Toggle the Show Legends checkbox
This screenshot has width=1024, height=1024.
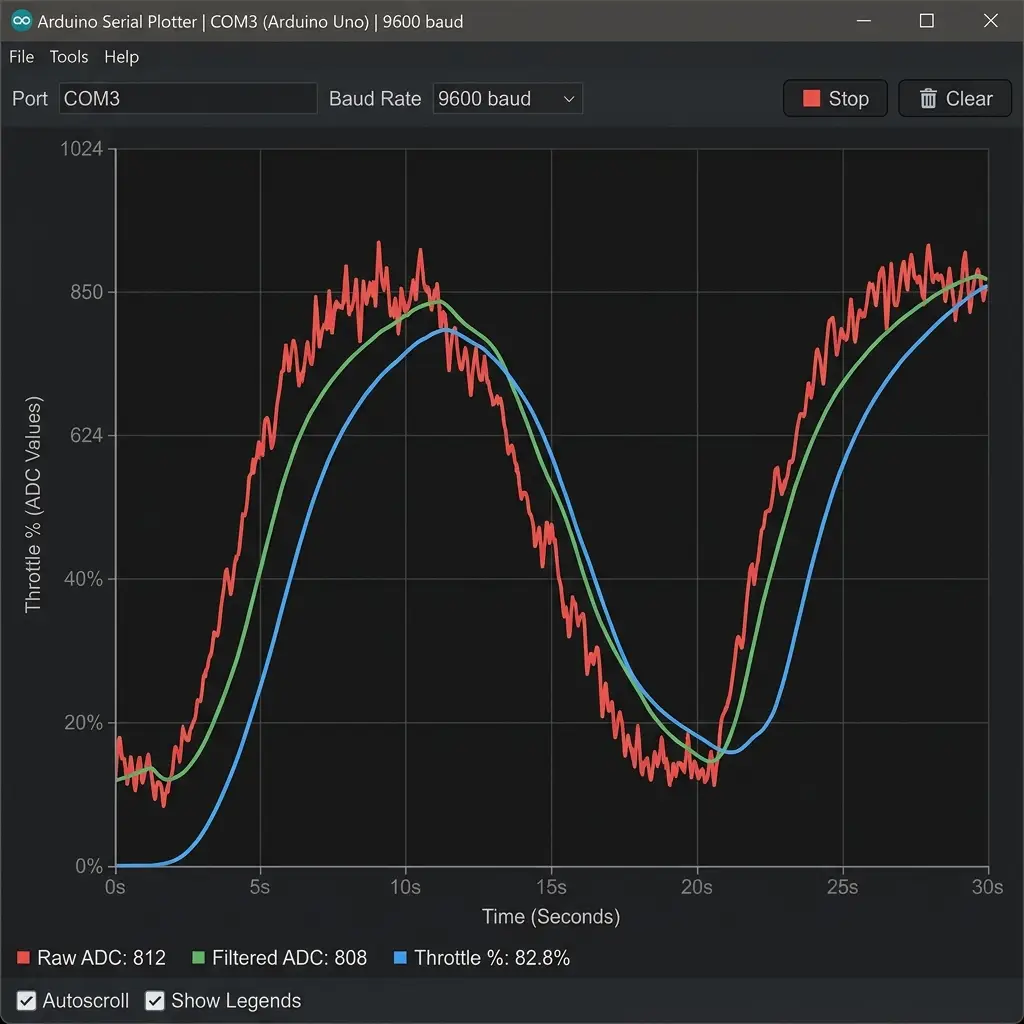[155, 1000]
